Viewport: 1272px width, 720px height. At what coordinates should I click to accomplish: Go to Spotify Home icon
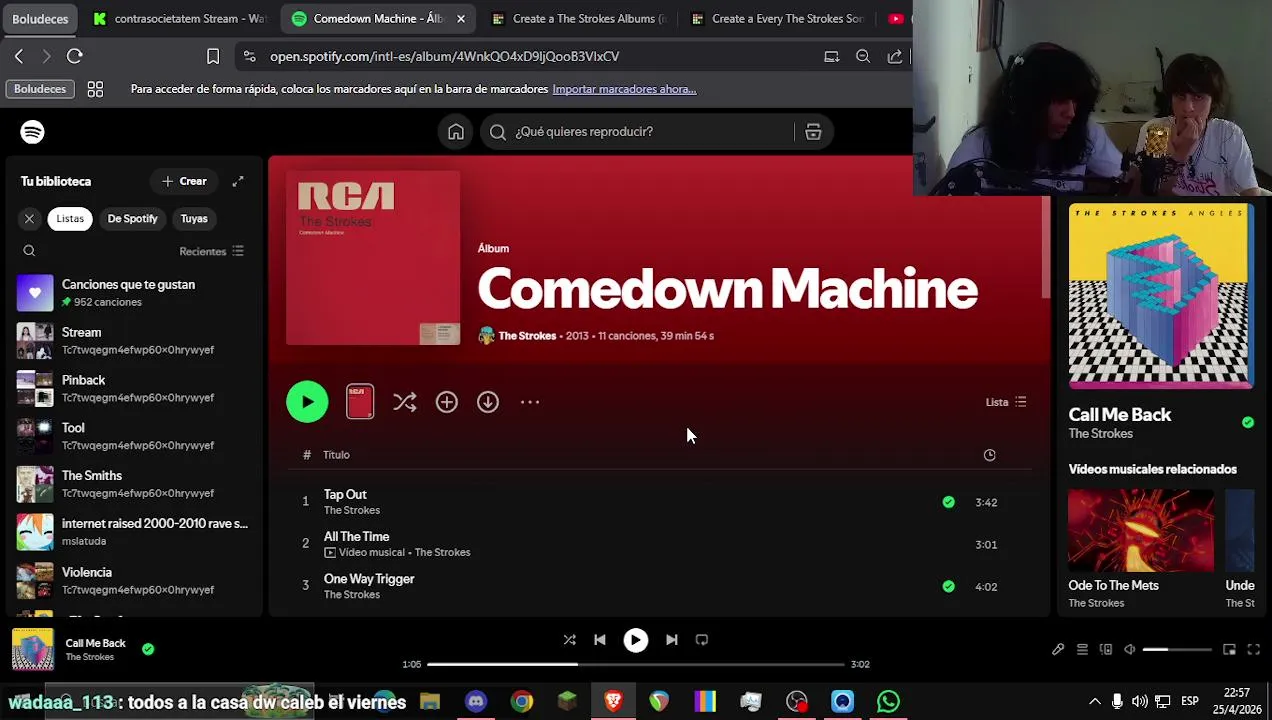[x=456, y=132]
